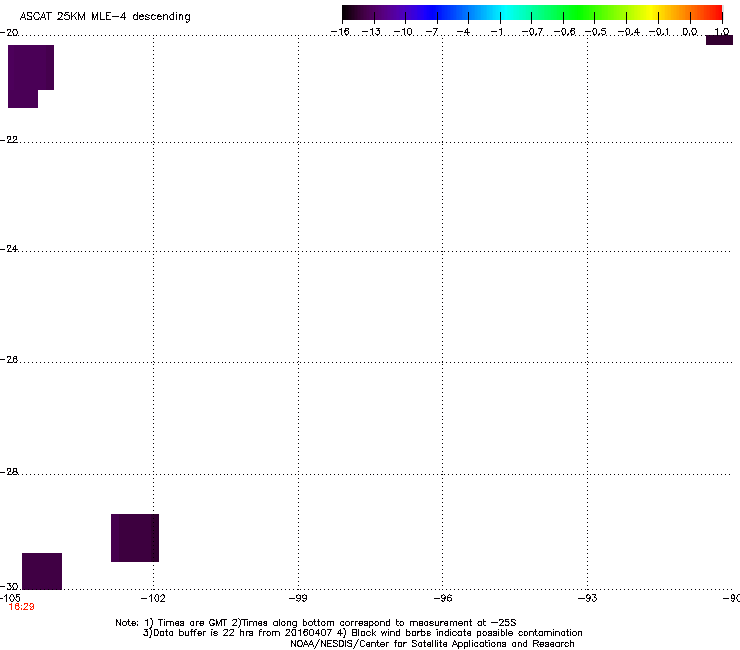Click the NOAA/NESDIS credit line
The image size is (740, 650).
click(432, 644)
